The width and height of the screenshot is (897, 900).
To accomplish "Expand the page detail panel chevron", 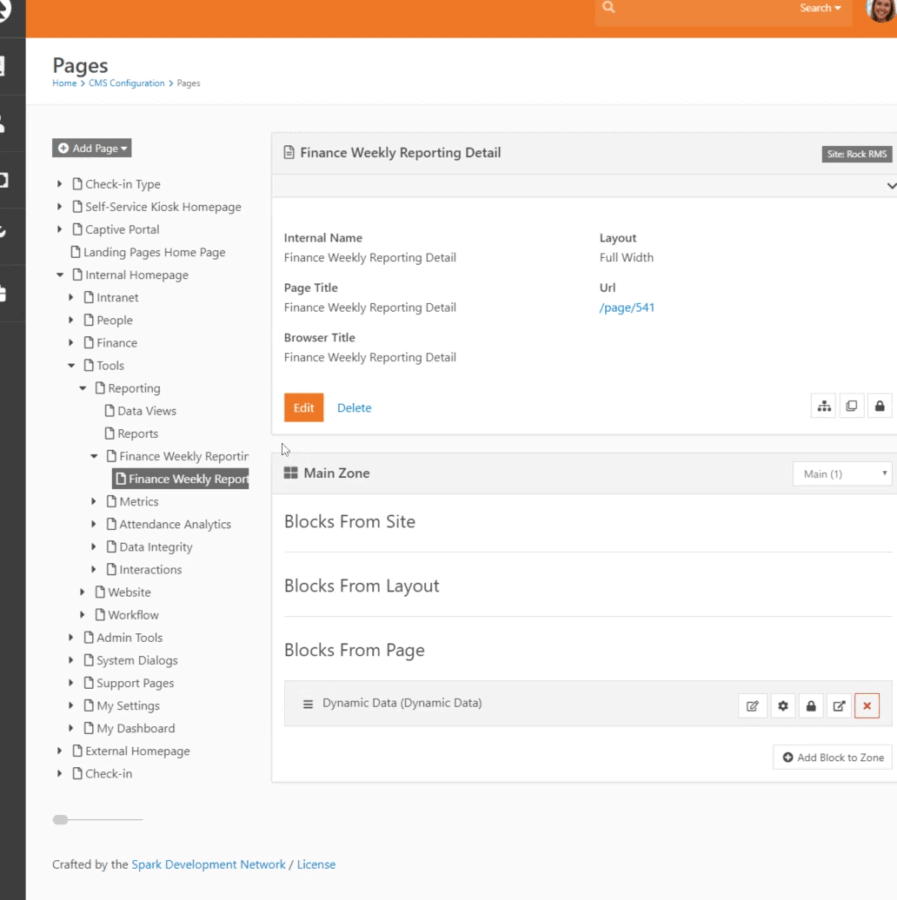I will point(891,185).
